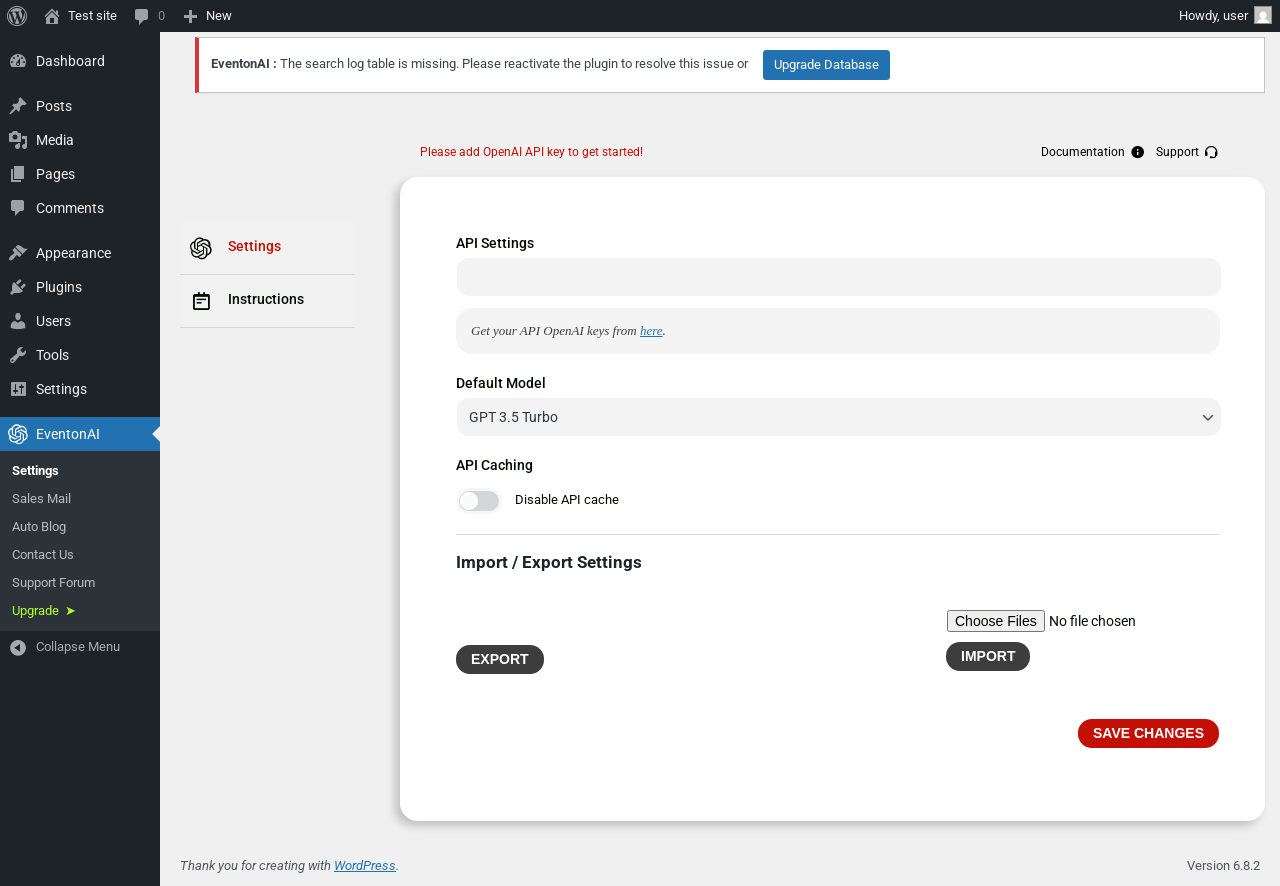Open the comments bubble icon in admin bar
Viewport: 1280px width, 886px height.
pos(142,16)
